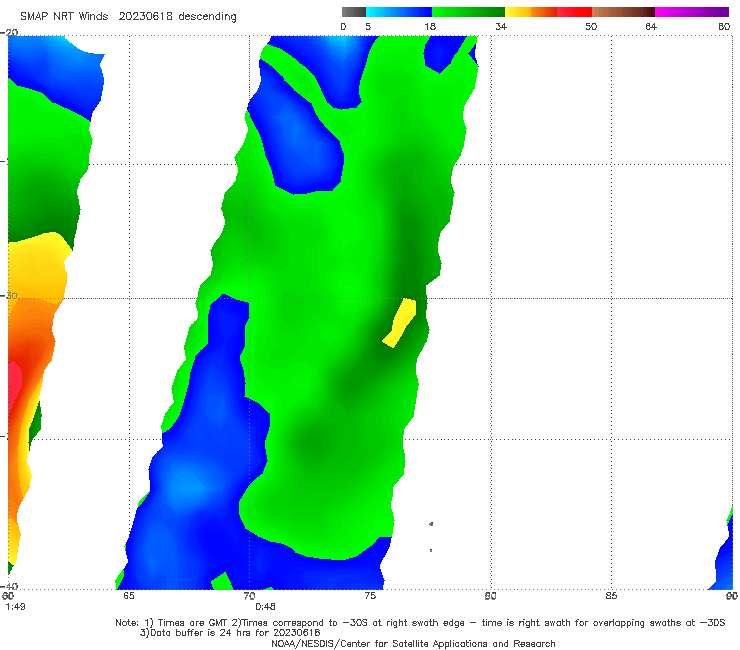Click the colorbar label '64'
Image resolution: width=740 pixels, height=650 pixels.
[651, 27]
